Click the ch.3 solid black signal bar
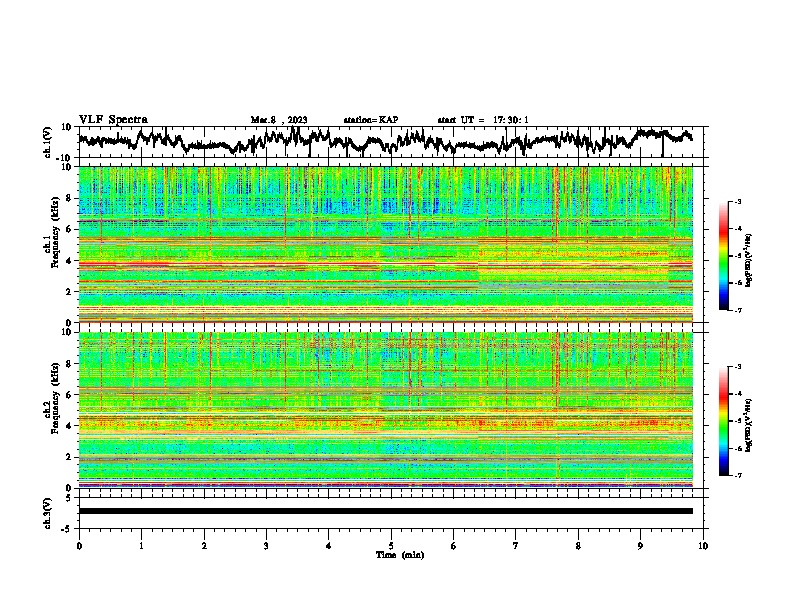792x612 pixels. pos(385,511)
